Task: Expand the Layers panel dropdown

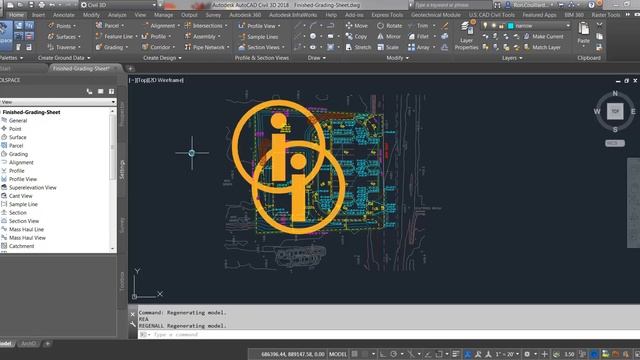Action: [x=512, y=58]
